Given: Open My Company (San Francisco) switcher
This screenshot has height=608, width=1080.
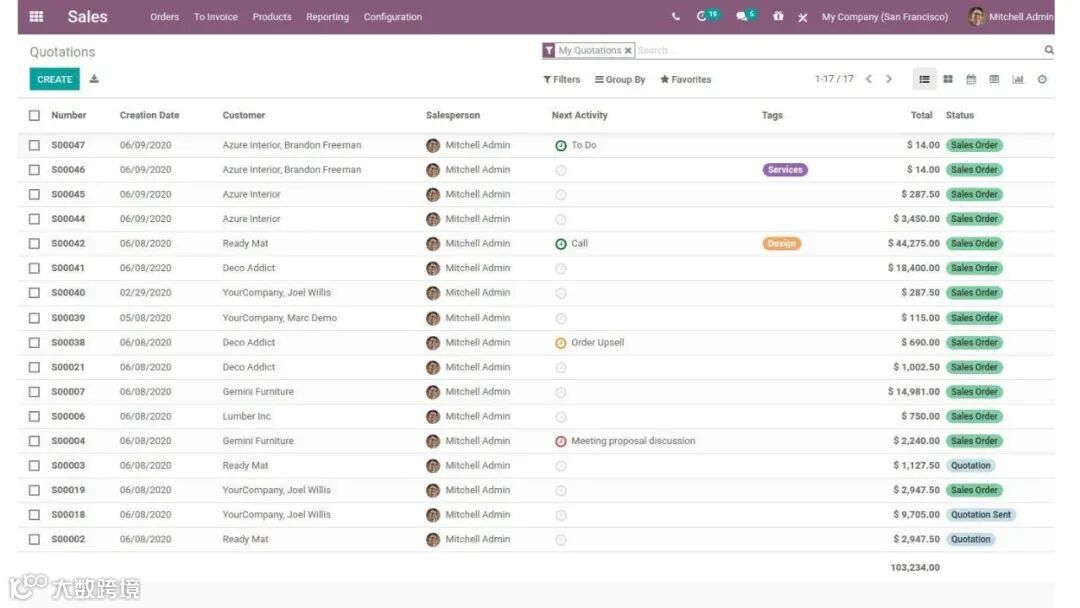Looking at the screenshot, I should click(884, 17).
